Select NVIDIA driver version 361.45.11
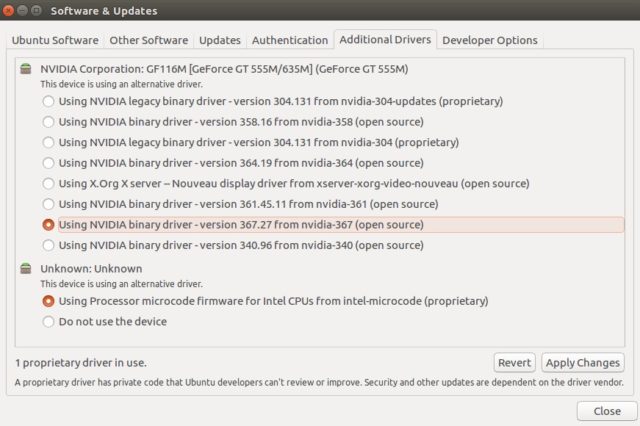The width and height of the screenshot is (640, 426). [x=48, y=204]
